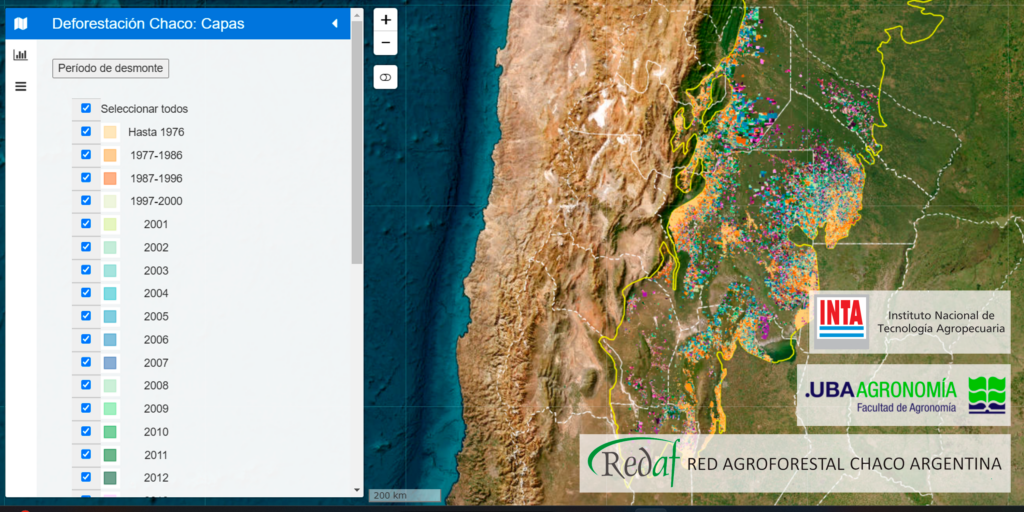Click the 1987-1996 color swatch
Screen dimensions: 1024x512
tap(110, 178)
